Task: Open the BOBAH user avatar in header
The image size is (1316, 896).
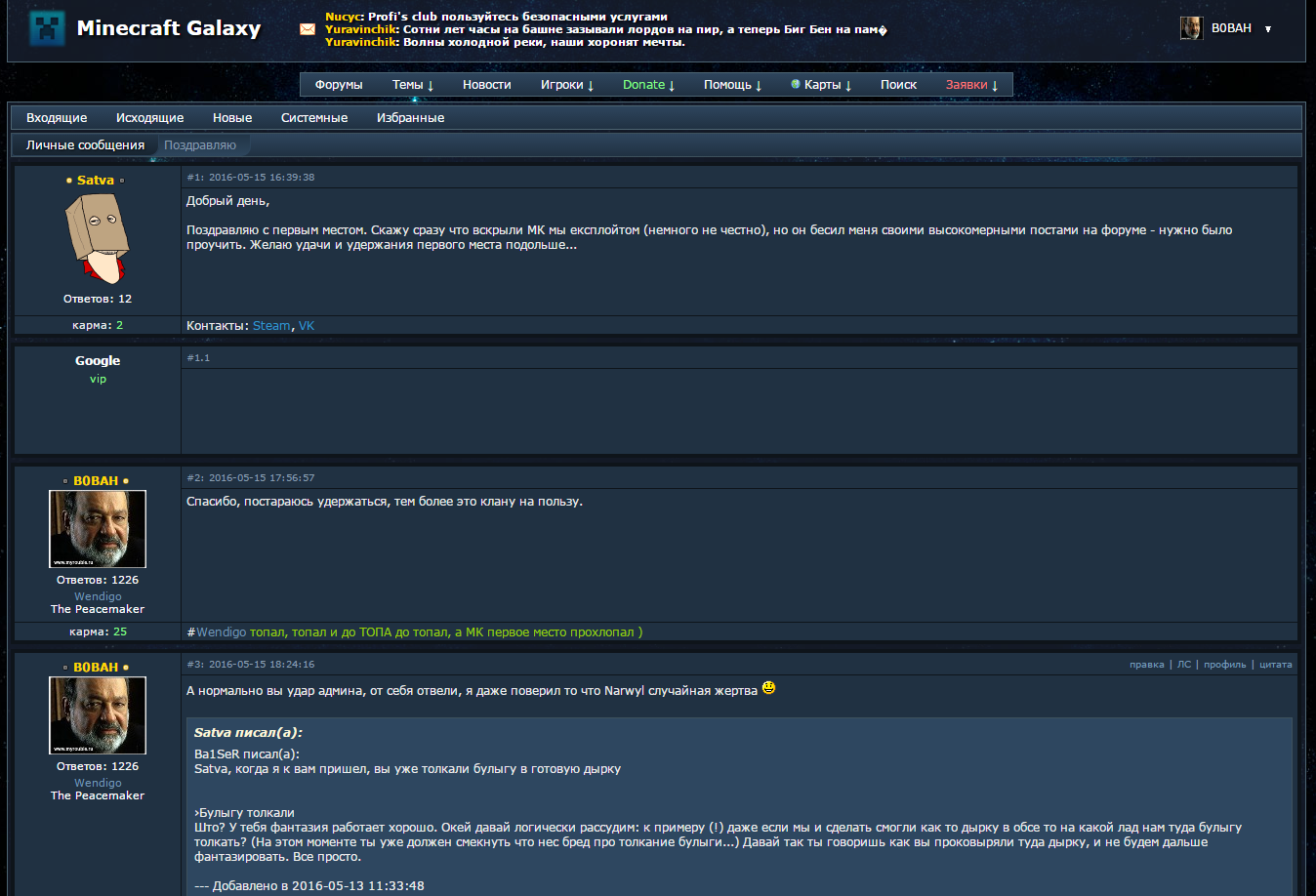Action: (1191, 28)
